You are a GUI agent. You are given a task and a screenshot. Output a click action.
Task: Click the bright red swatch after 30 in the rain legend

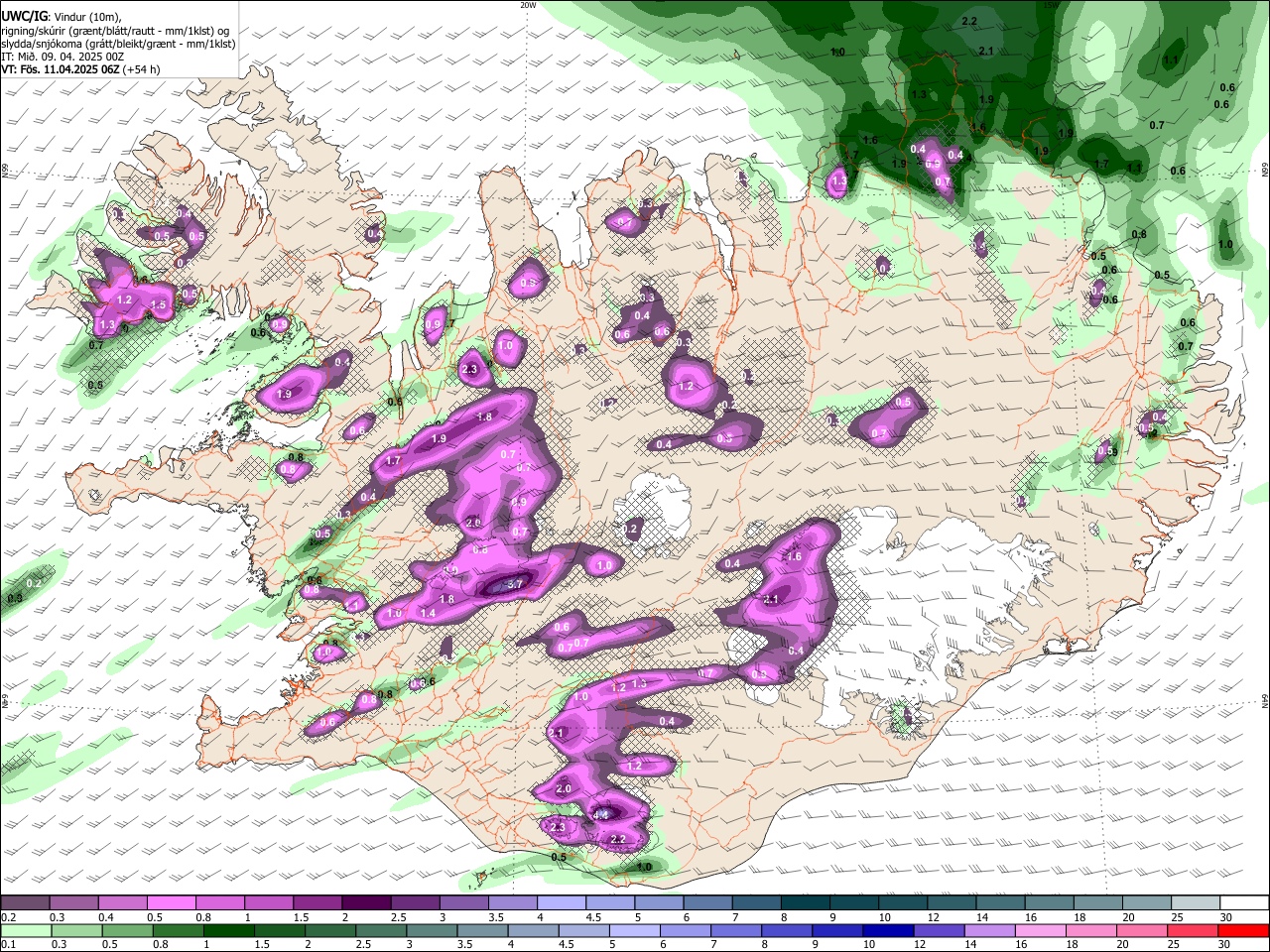click(1244, 930)
